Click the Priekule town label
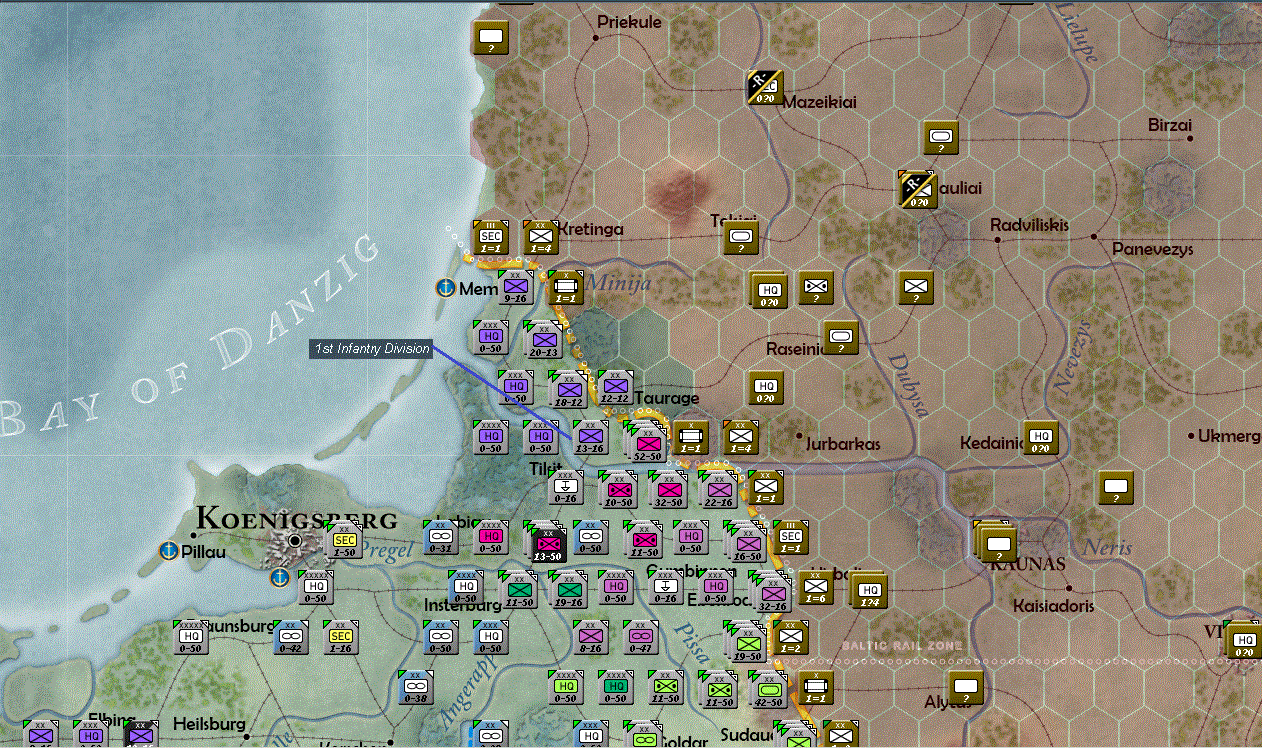The height and width of the screenshot is (748, 1262). [629, 22]
